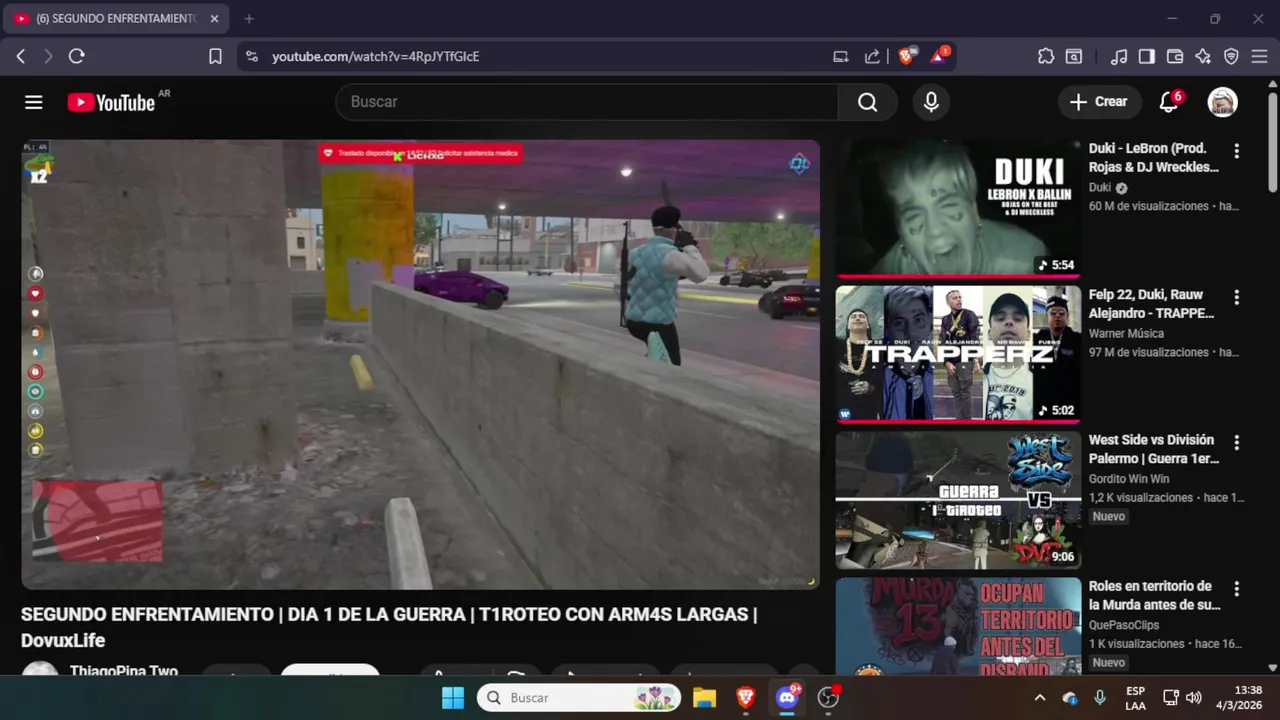Image resolution: width=1280 pixels, height=720 pixels.
Task: Open Brave Shields lion icon
Action: click(x=906, y=56)
